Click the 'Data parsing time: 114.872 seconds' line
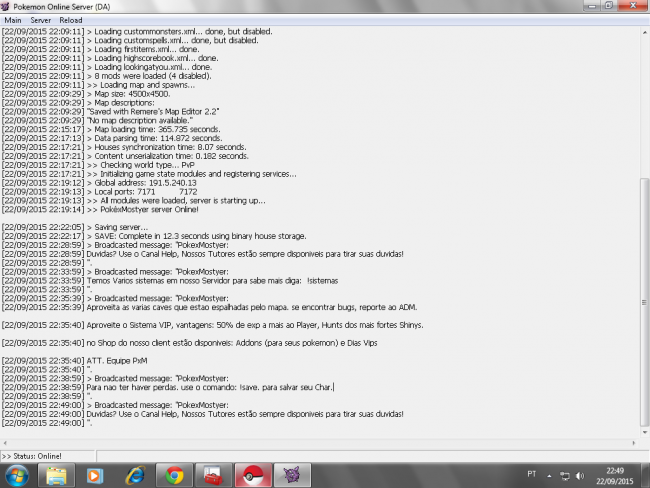The image size is (650, 488). (x=112, y=138)
